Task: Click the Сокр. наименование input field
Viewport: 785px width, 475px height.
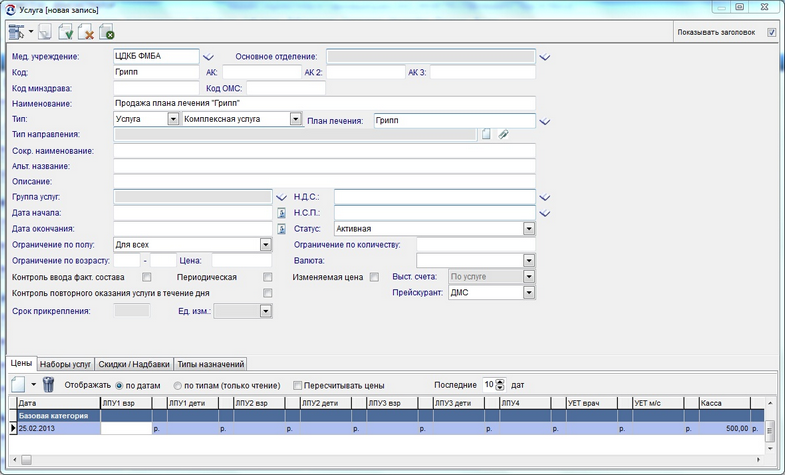Action: pos(324,151)
